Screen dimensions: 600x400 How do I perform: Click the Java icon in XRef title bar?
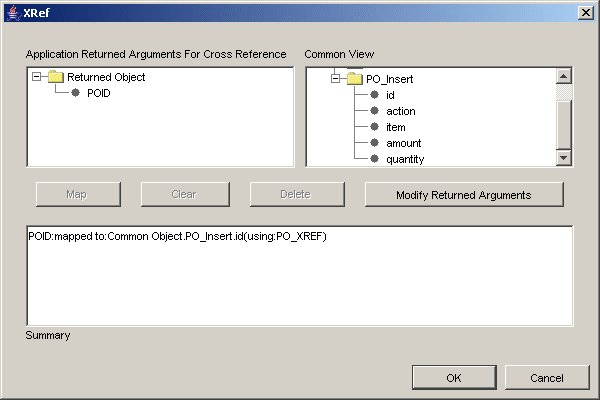click(x=13, y=13)
